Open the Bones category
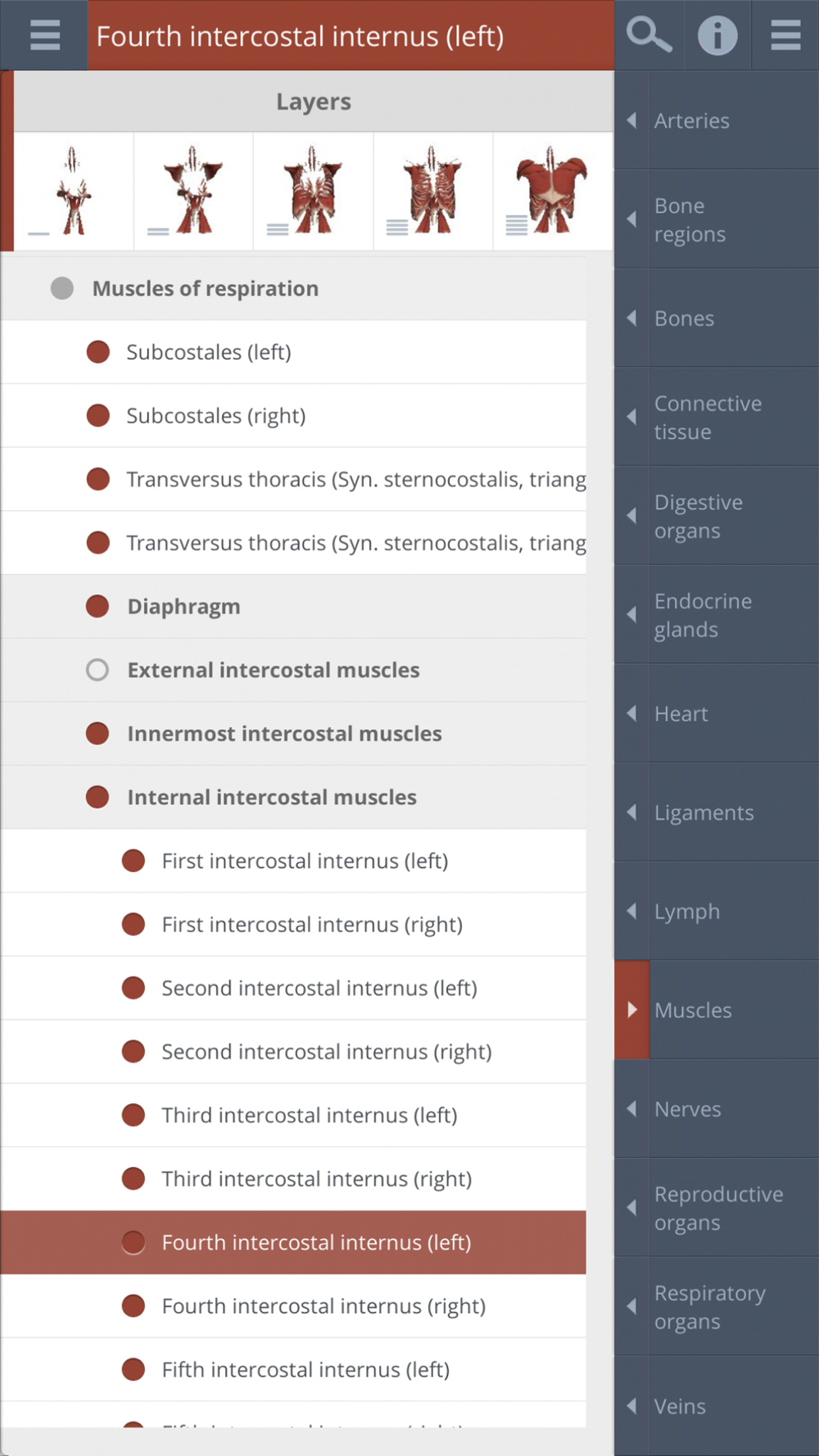 [685, 319]
